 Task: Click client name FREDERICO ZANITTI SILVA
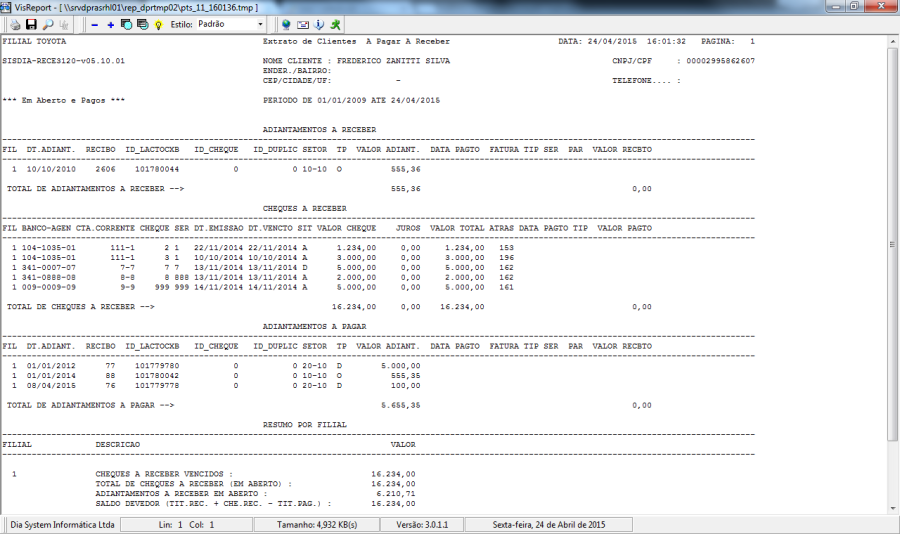point(393,61)
